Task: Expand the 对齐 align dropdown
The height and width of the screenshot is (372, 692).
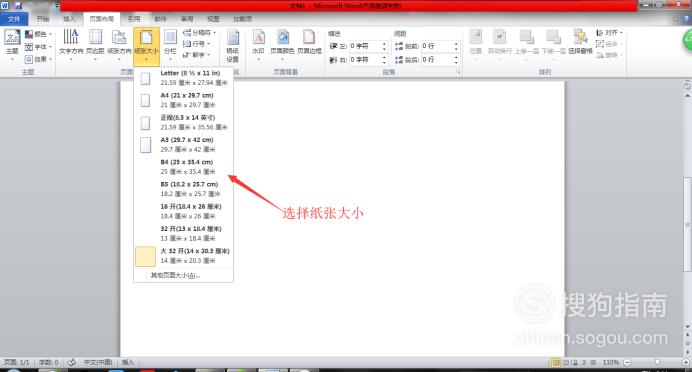Action: [x=609, y=33]
